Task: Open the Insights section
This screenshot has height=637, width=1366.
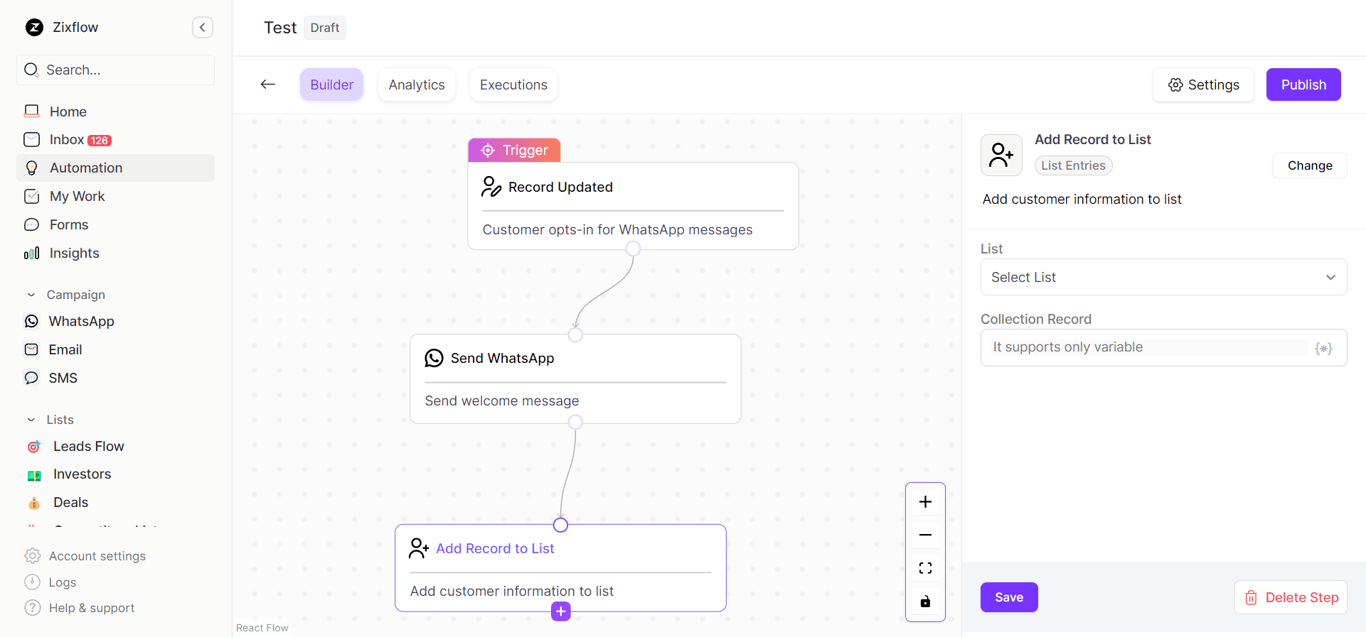Action: (72, 253)
